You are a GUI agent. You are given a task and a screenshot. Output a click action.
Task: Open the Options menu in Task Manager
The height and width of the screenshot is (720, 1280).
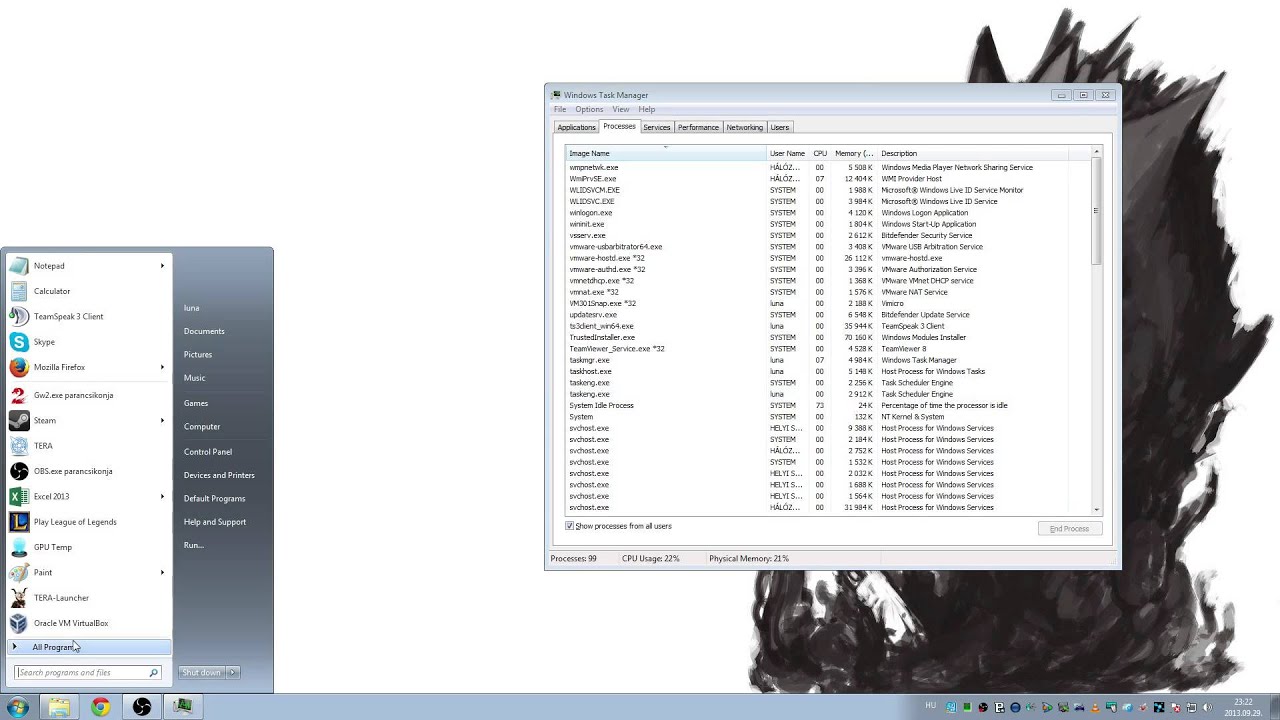pos(588,109)
